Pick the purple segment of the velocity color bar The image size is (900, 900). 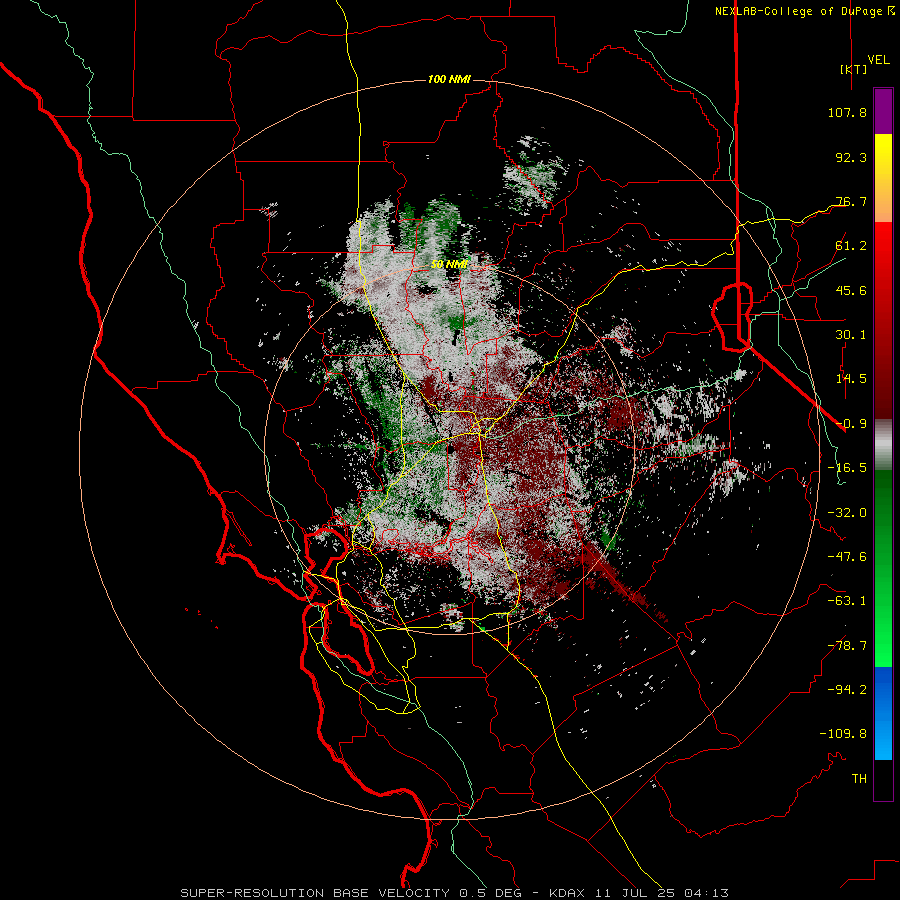pyautogui.click(x=883, y=111)
